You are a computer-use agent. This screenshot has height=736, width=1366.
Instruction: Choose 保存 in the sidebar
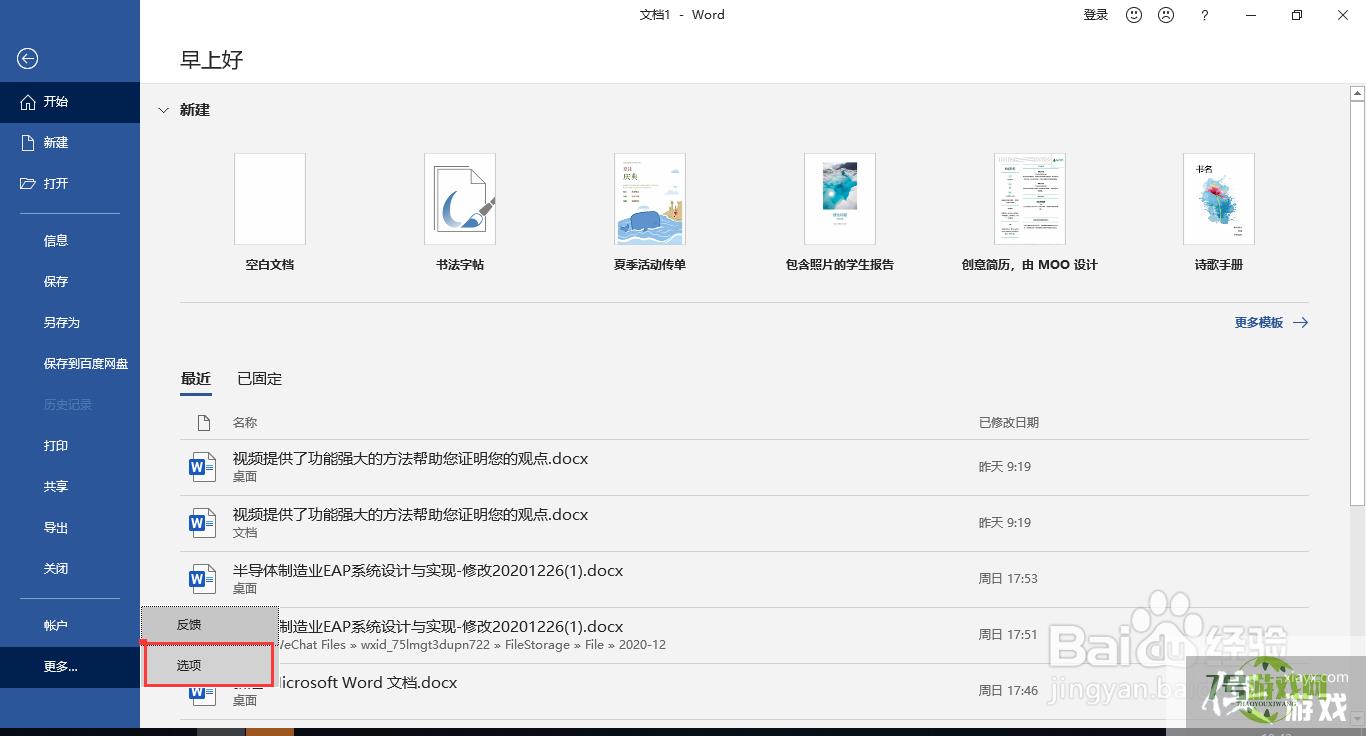(x=70, y=282)
